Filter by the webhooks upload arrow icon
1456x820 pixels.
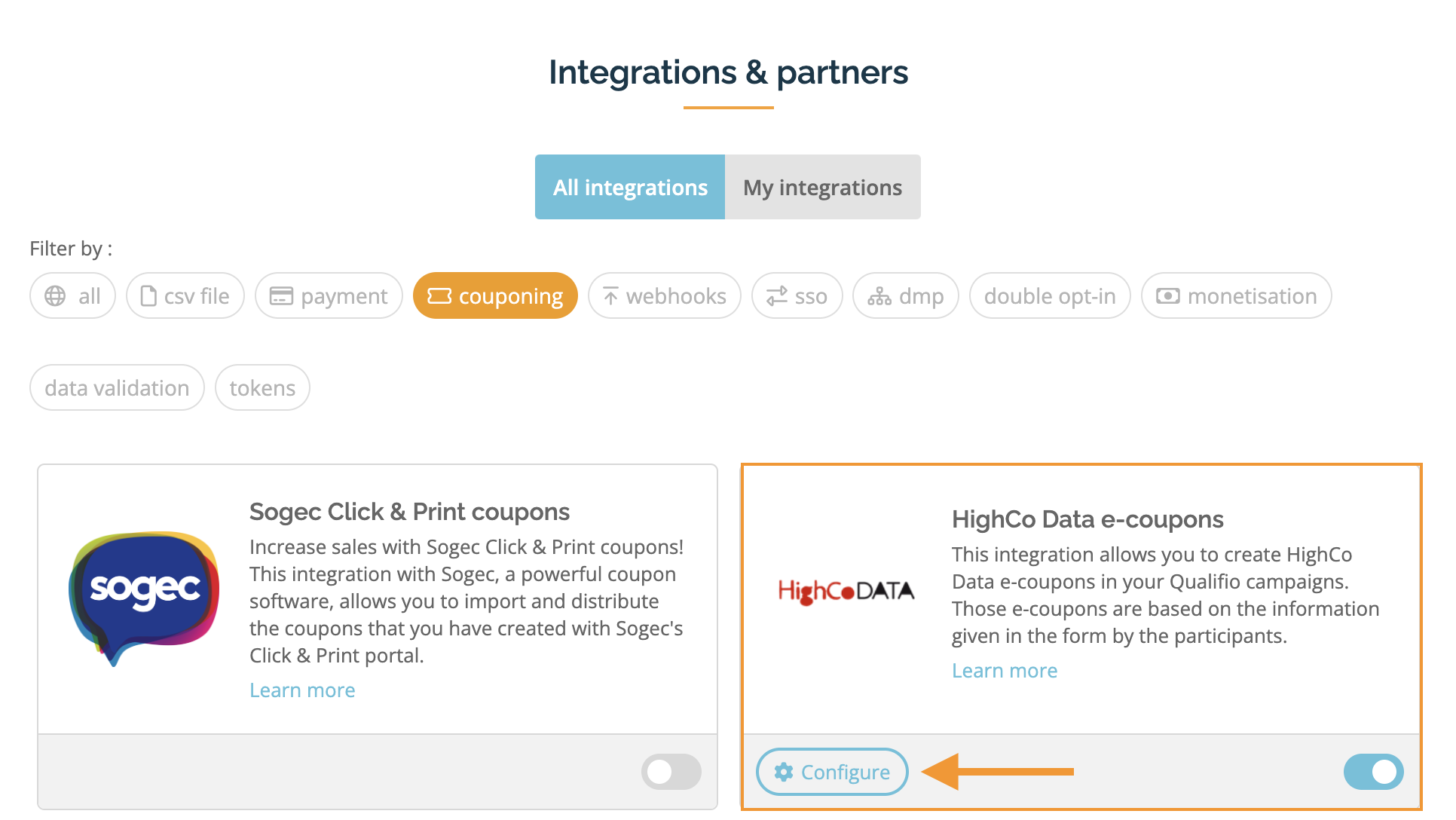click(x=610, y=296)
